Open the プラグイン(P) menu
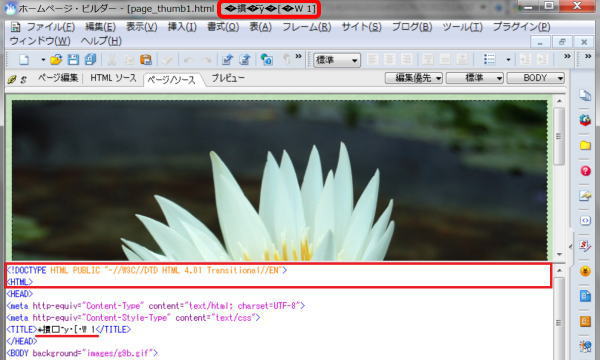Screen dimensions: 600x360 tap(522, 27)
